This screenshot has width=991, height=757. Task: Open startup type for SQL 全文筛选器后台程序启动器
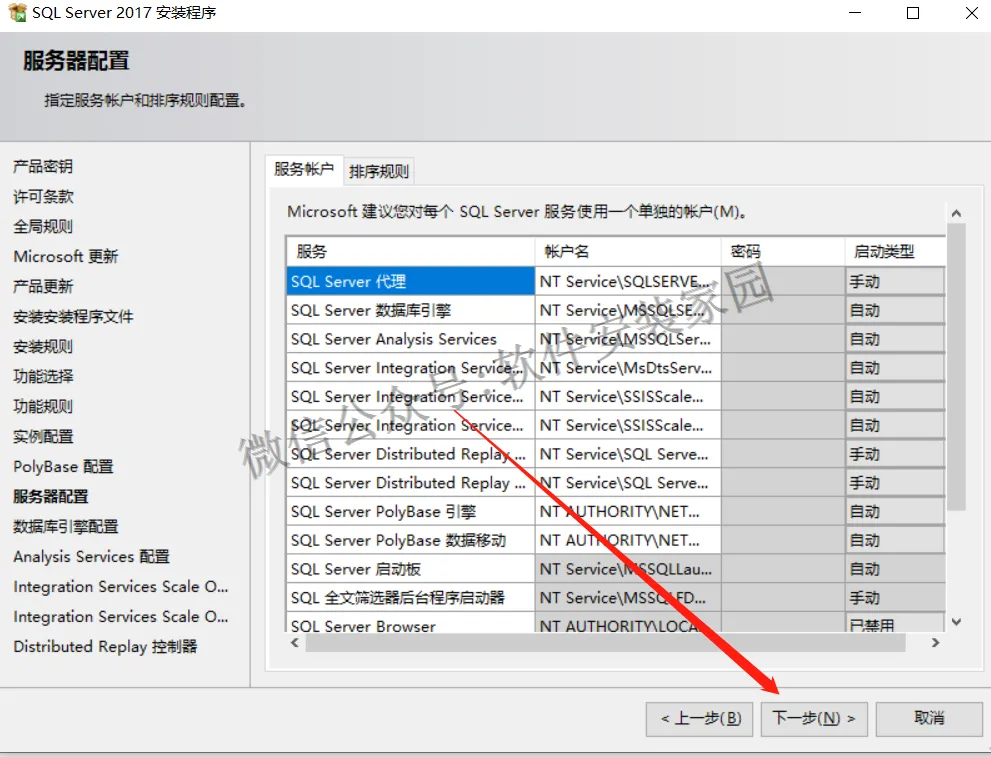point(895,598)
